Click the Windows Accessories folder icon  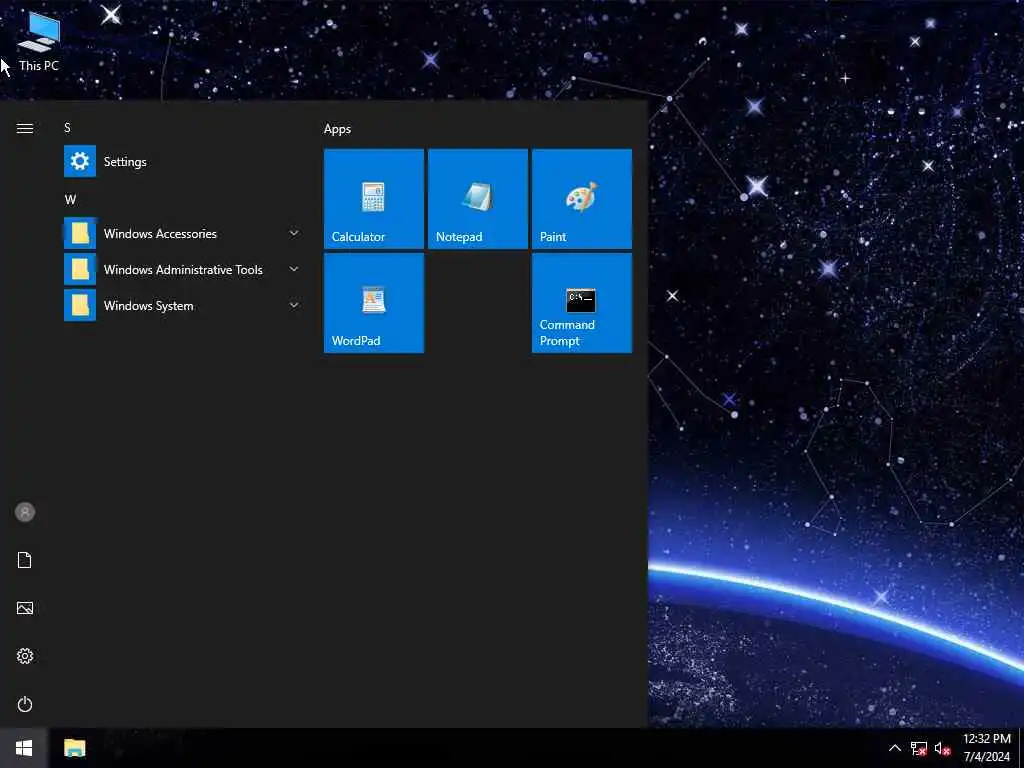(80, 233)
